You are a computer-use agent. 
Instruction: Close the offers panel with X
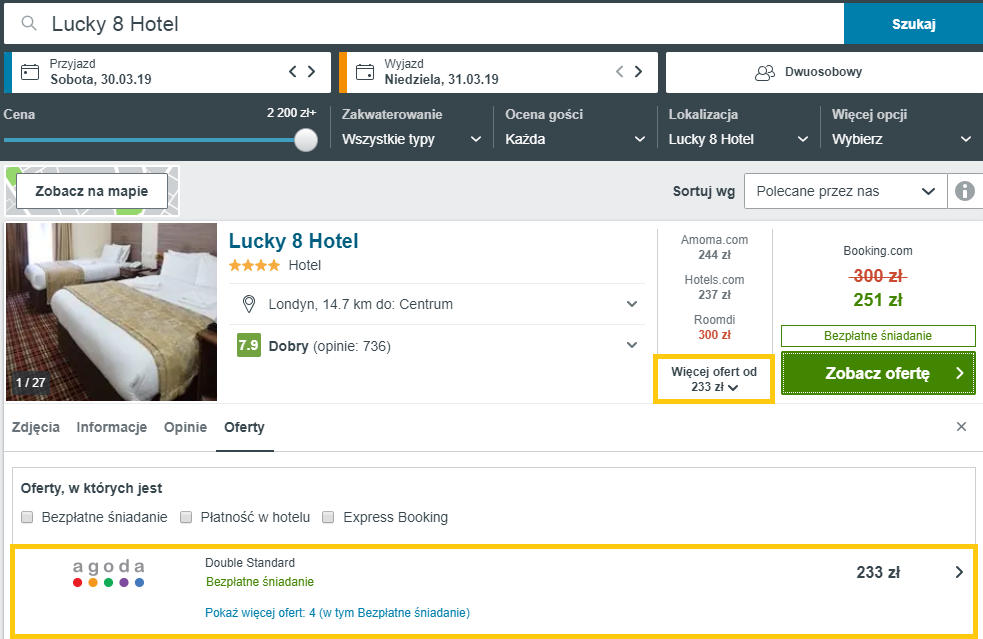(x=961, y=427)
